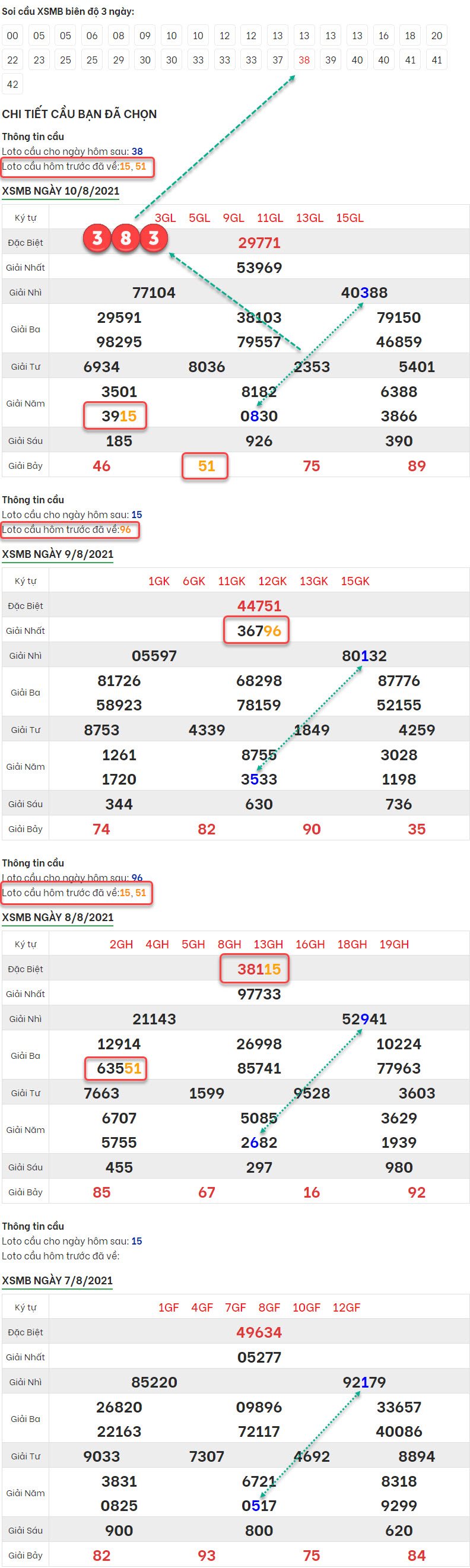Select number box 06
The image size is (470, 1568).
(x=92, y=36)
